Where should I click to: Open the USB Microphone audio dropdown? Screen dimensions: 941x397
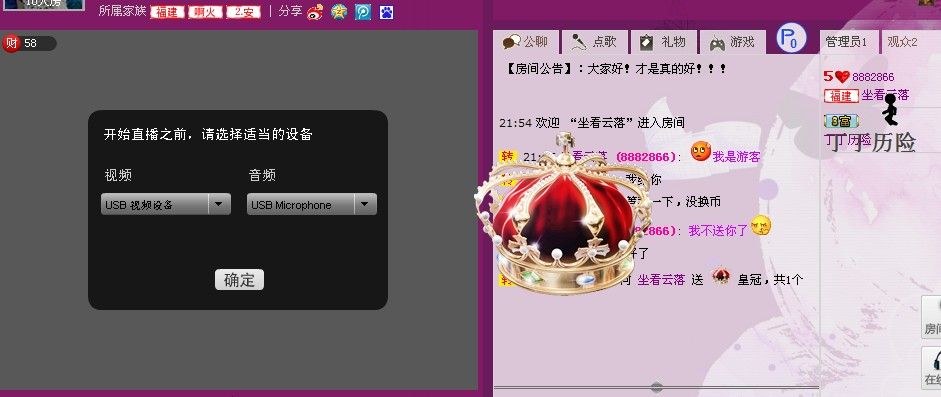click(x=312, y=204)
